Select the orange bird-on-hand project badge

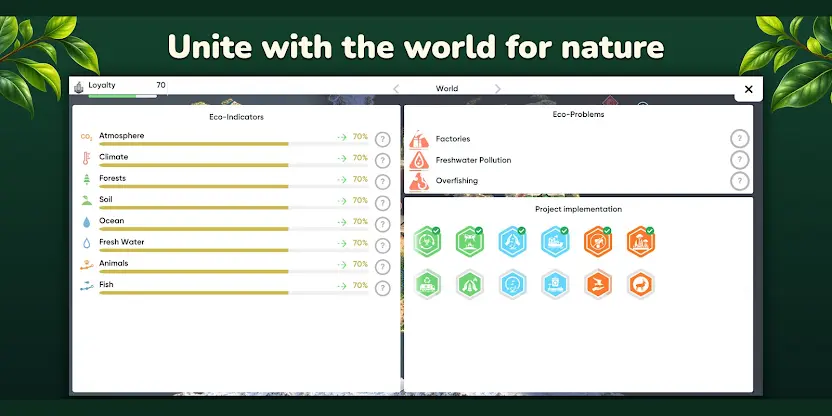(598, 284)
